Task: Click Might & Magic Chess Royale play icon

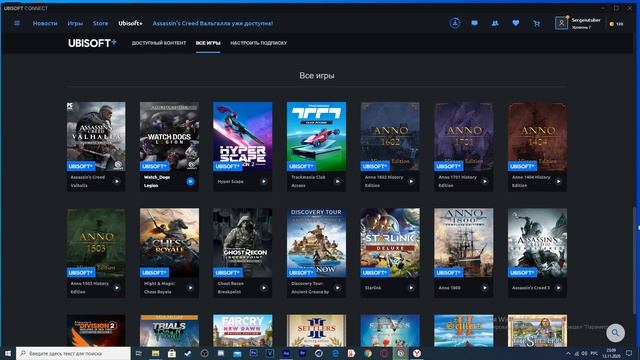Action: 190,288
